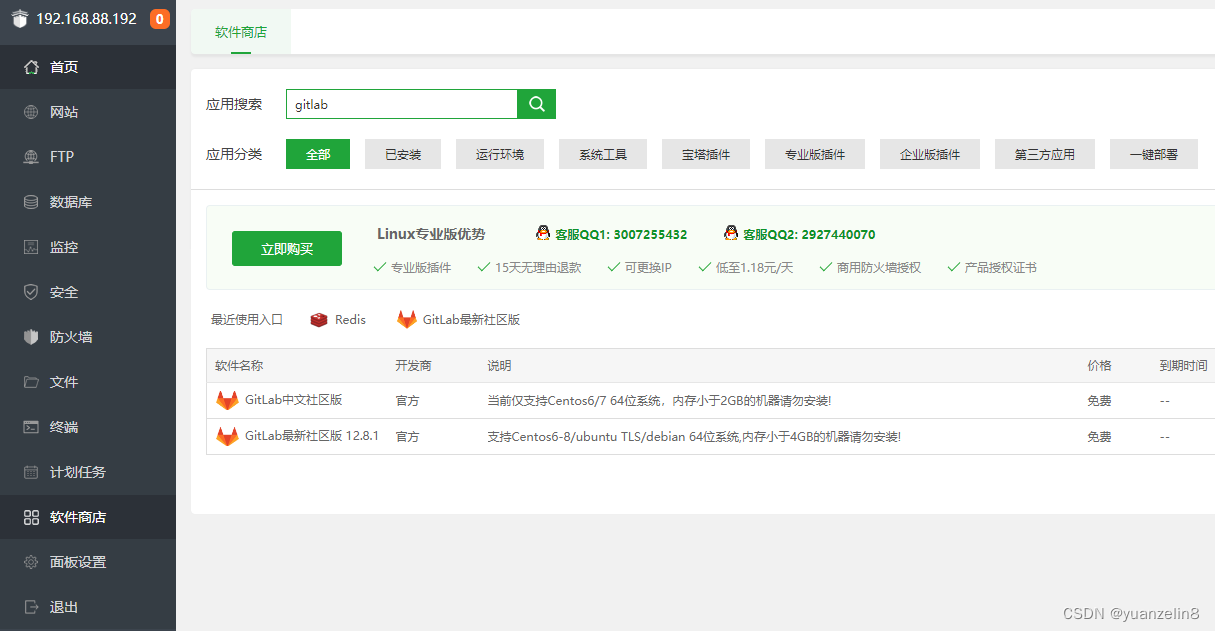Viewport: 1215px width, 631px height.
Task: Go to 首页 in the sidebar
Action: point(64,67)
